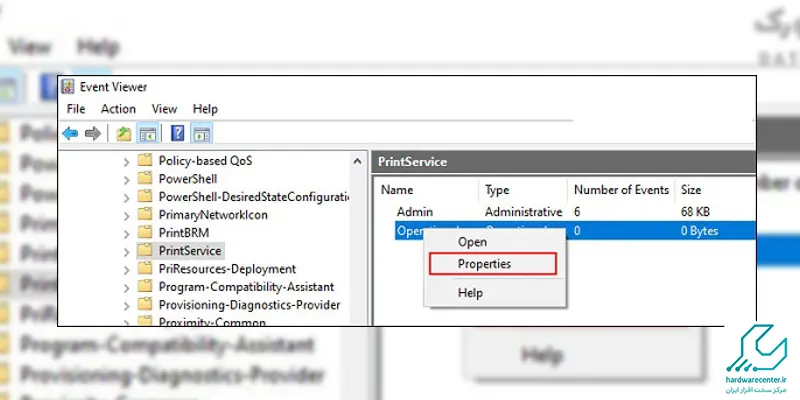The image size is (800, 400).
Task: Select the PrimaryNetworkIcon tree label
Action: tap(213, 215)
